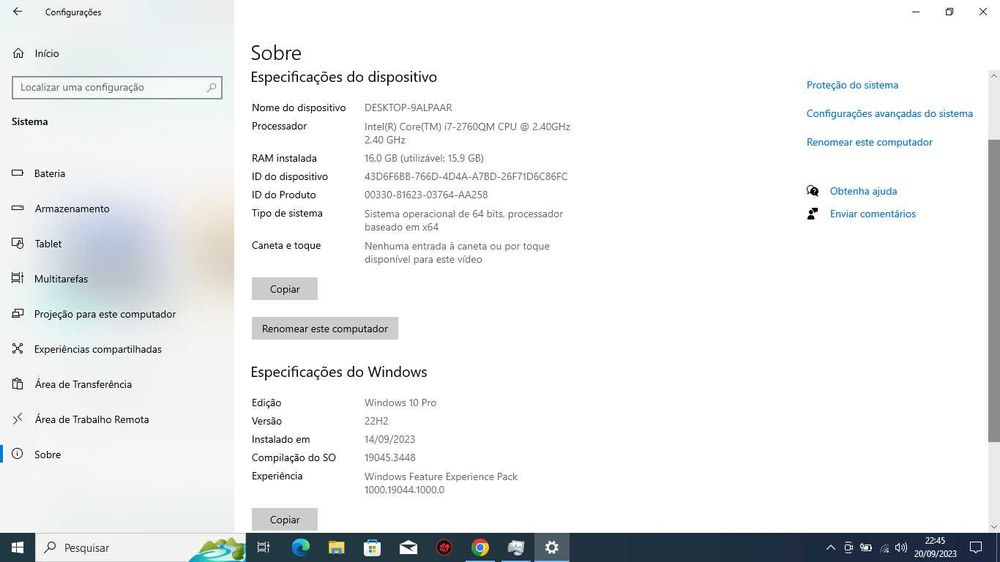The image size is (1000, 562).
Task: Go back with the arrow next to Configurações
Action: pyautogui.click(x=17, y=11)
